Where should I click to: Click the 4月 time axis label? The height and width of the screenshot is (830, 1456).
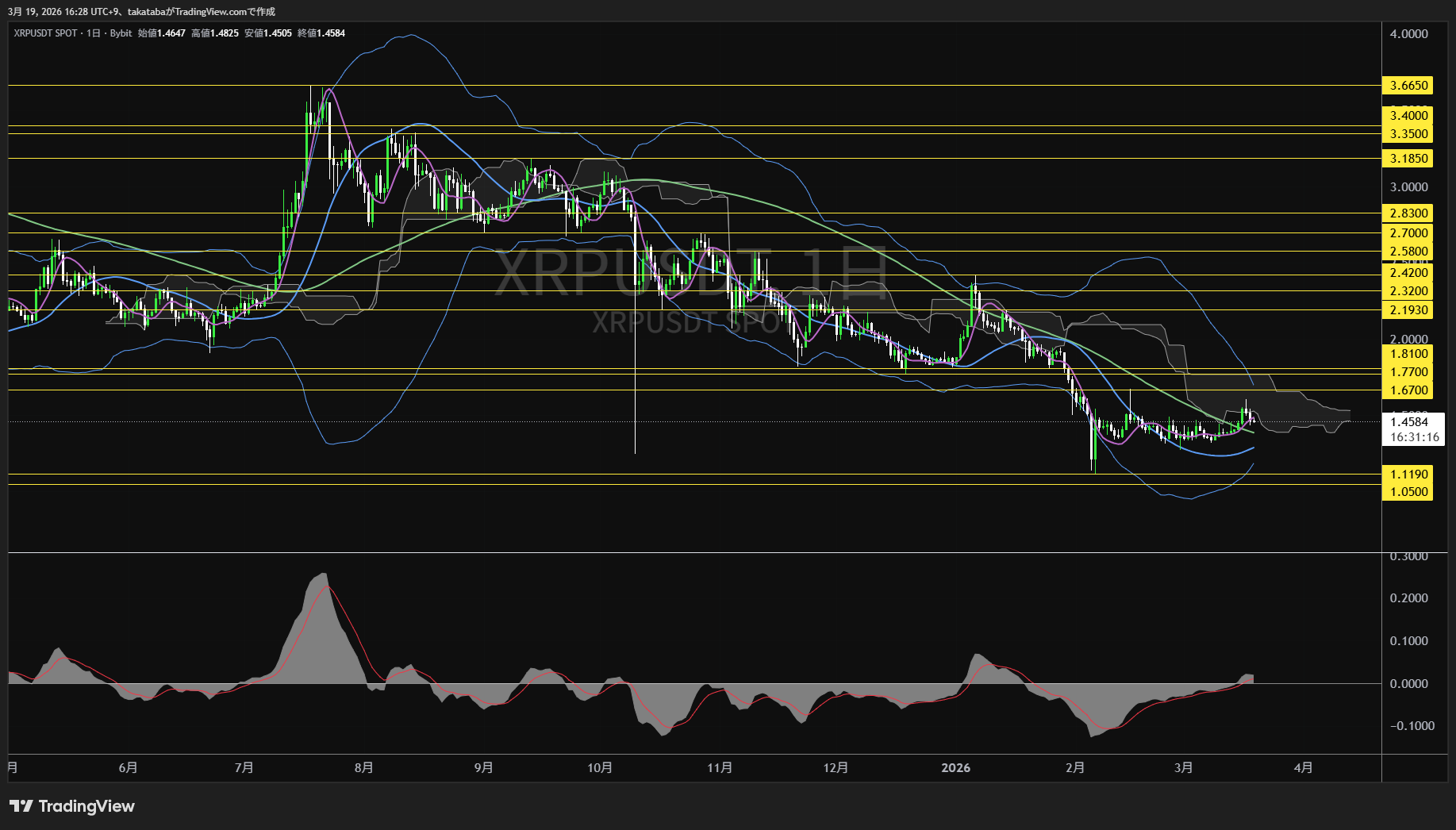1303,767
